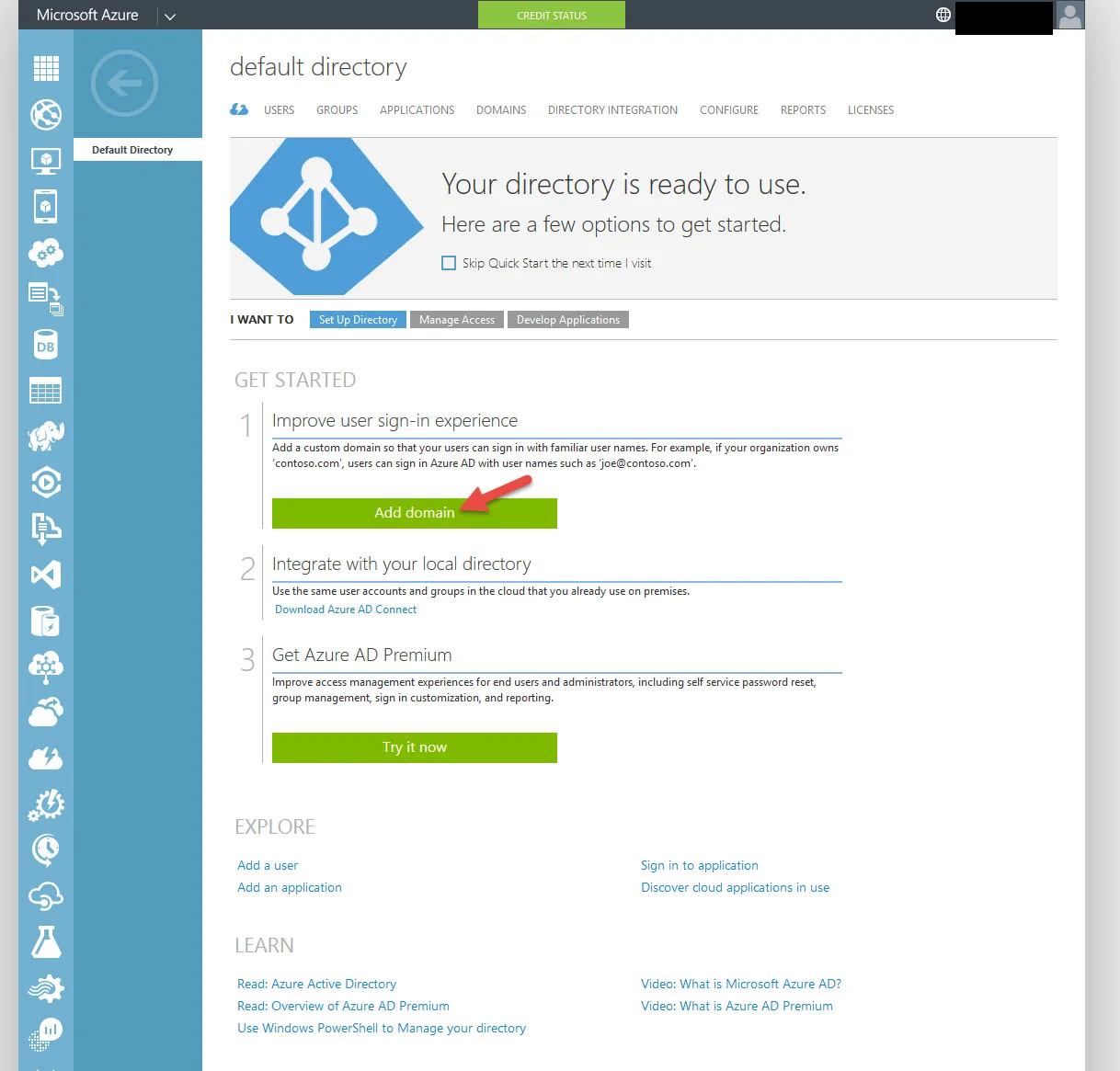This screenshot has width=1120, height=1071.
Task: Open Discover cloud applications in use link
Action: point(736,887)
